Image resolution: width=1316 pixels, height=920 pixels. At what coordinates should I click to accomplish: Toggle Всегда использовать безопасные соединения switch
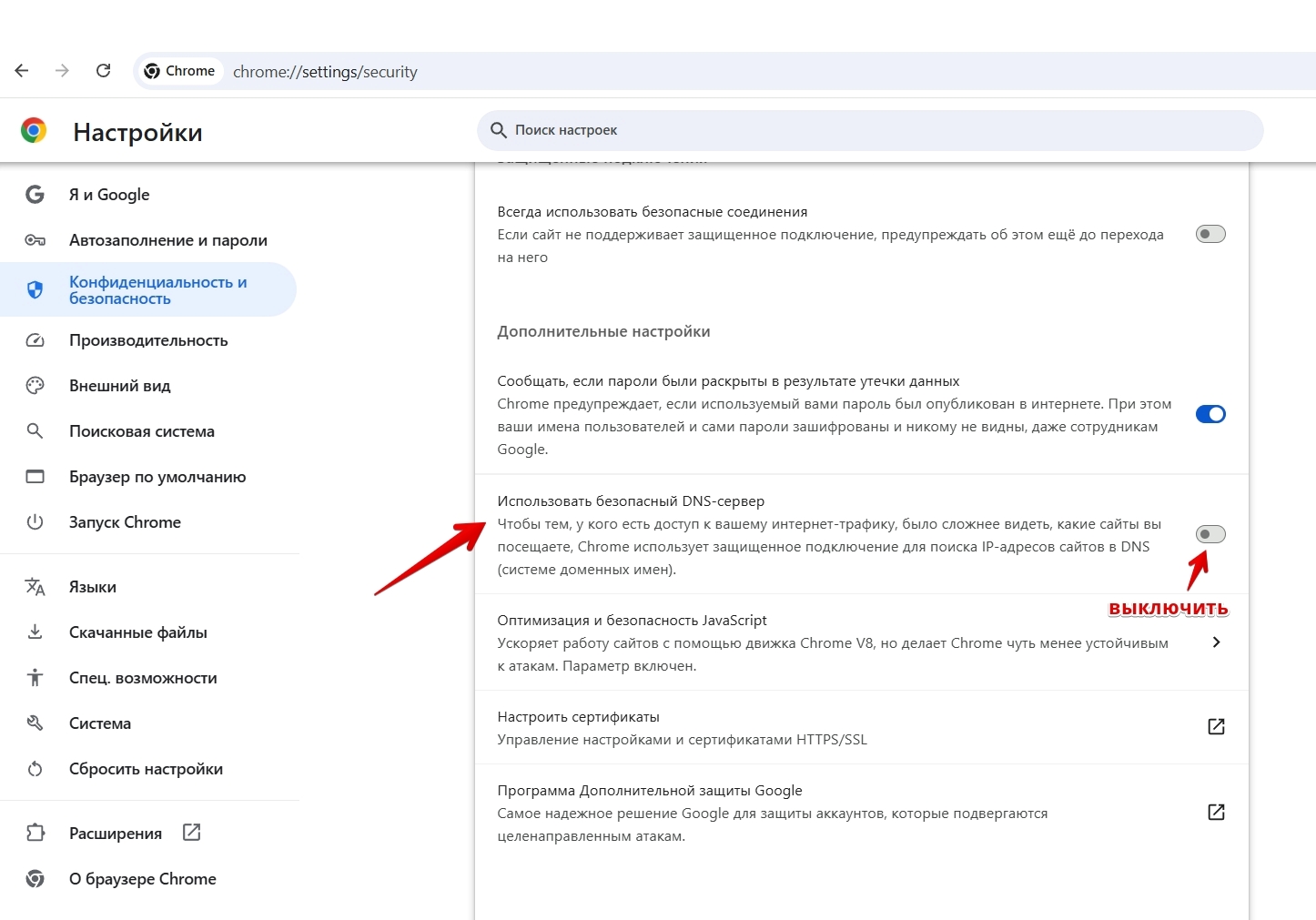1210,234
